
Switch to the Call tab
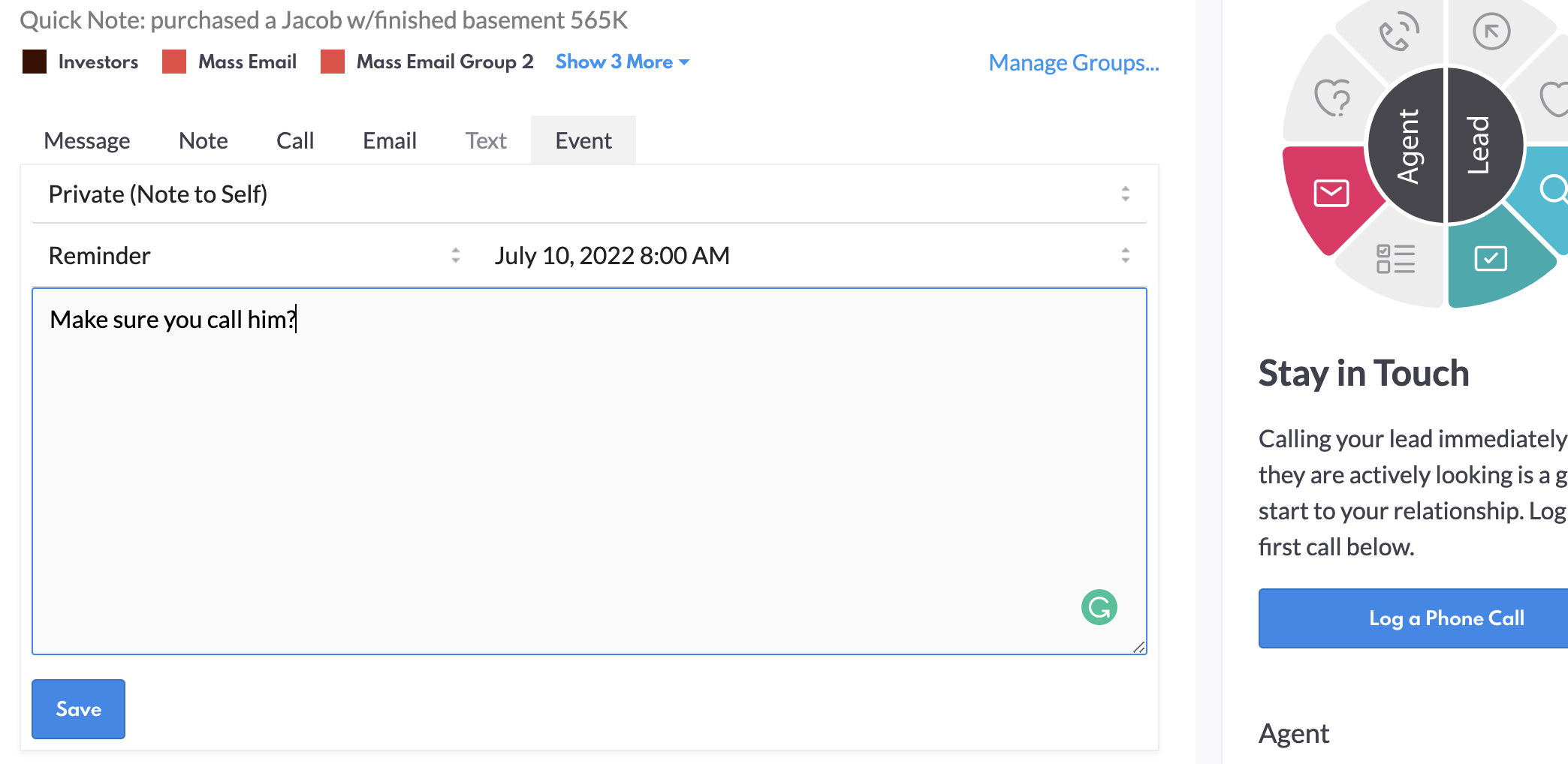[295, 140]
